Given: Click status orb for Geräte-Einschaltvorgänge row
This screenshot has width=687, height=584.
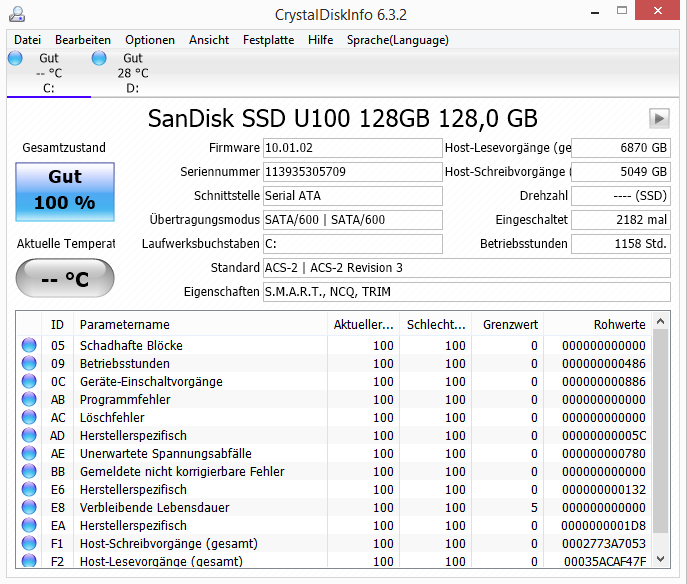Looking at the screenshot, I should pos(29,381).
